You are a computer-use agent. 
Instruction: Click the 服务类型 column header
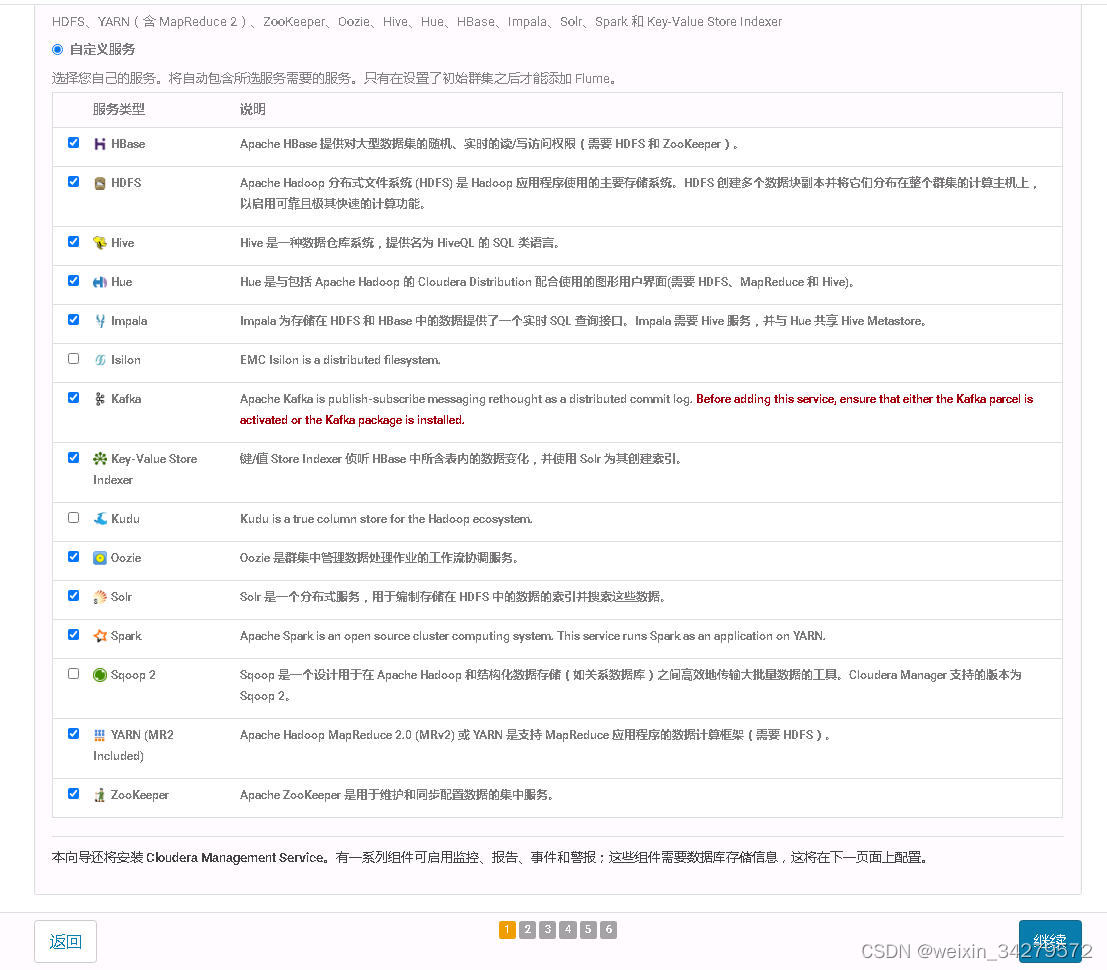pyautogui.click(x=119, y=109)
